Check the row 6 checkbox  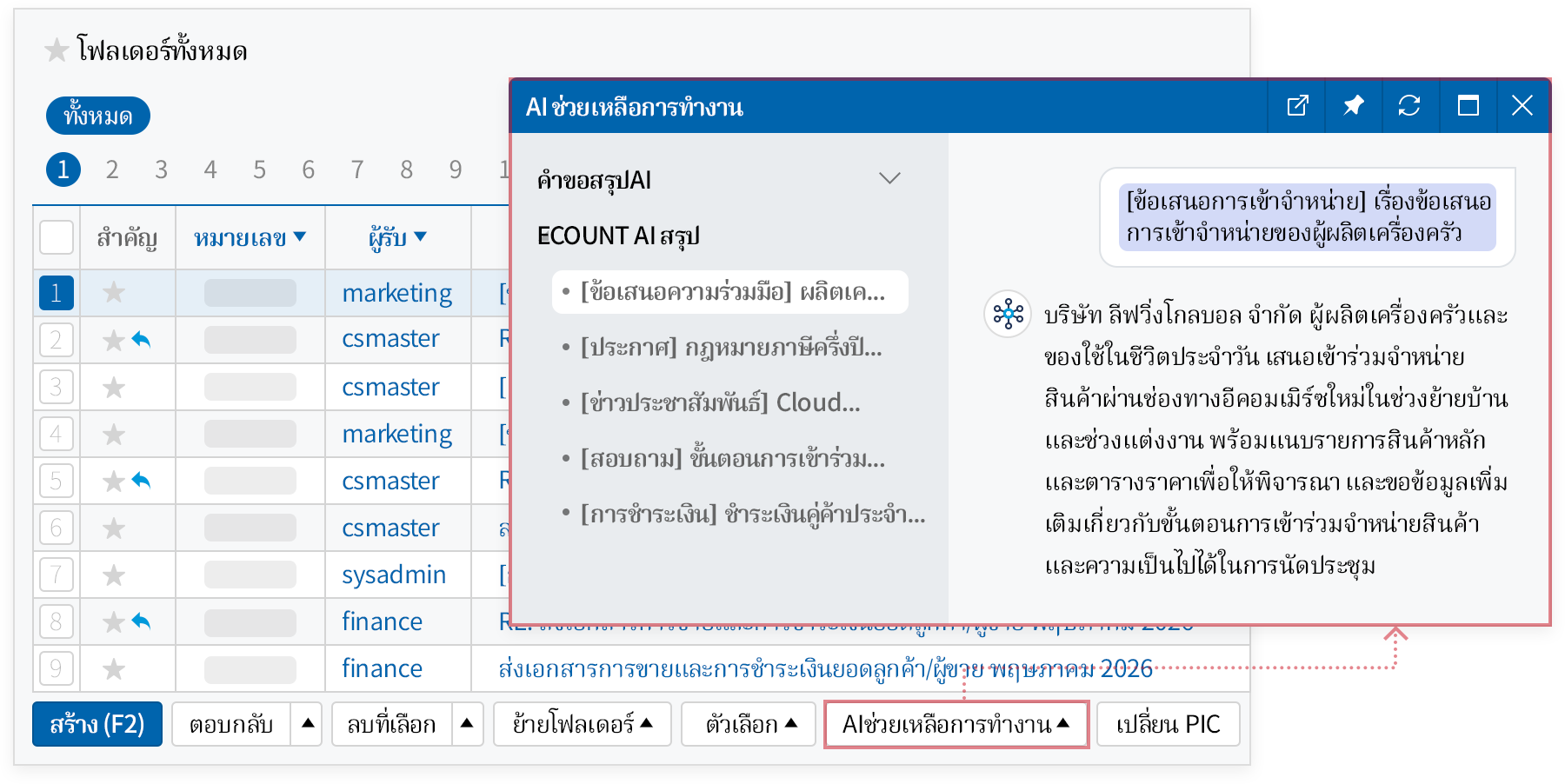point(57,528)
